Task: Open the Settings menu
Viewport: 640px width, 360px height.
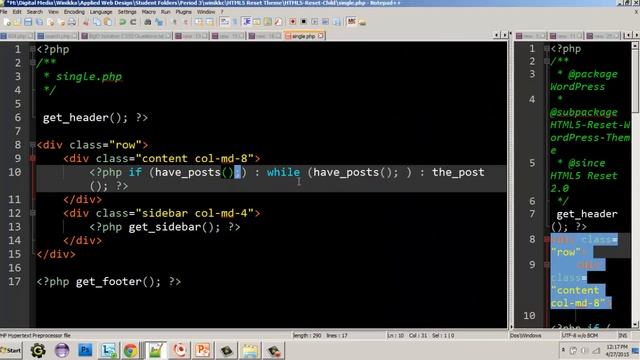Action: point(127,12)
